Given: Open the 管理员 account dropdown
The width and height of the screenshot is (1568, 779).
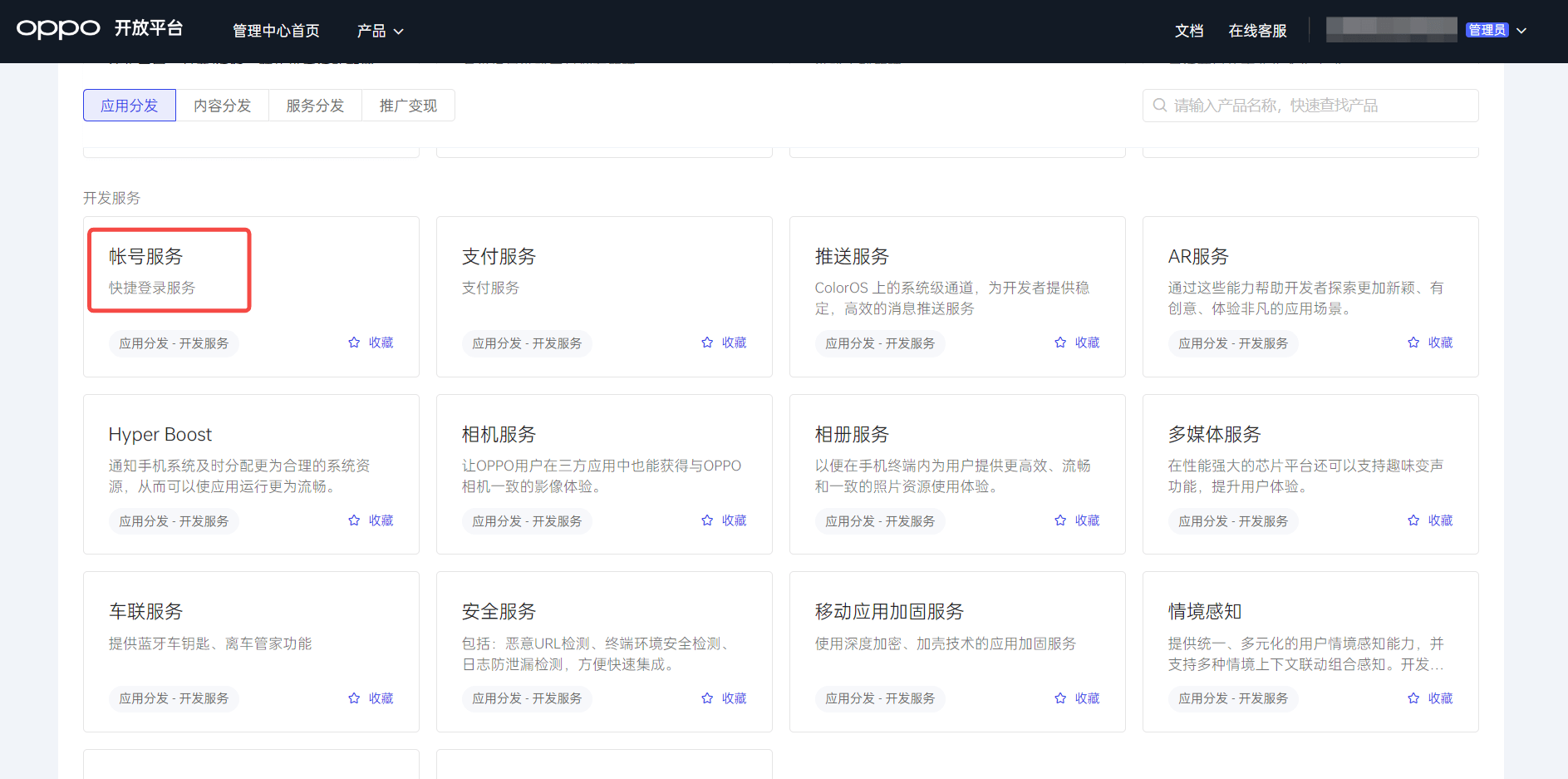Looking at the screenshot, I should 1521,31.
